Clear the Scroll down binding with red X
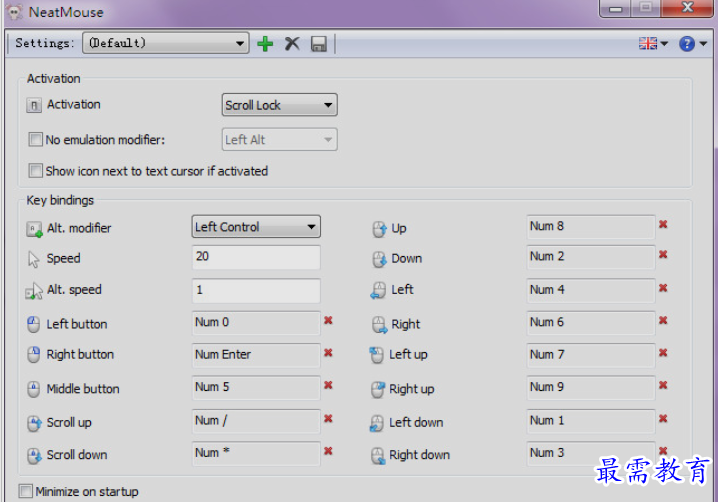Viewport: 718px width, 502px height. 328,451
